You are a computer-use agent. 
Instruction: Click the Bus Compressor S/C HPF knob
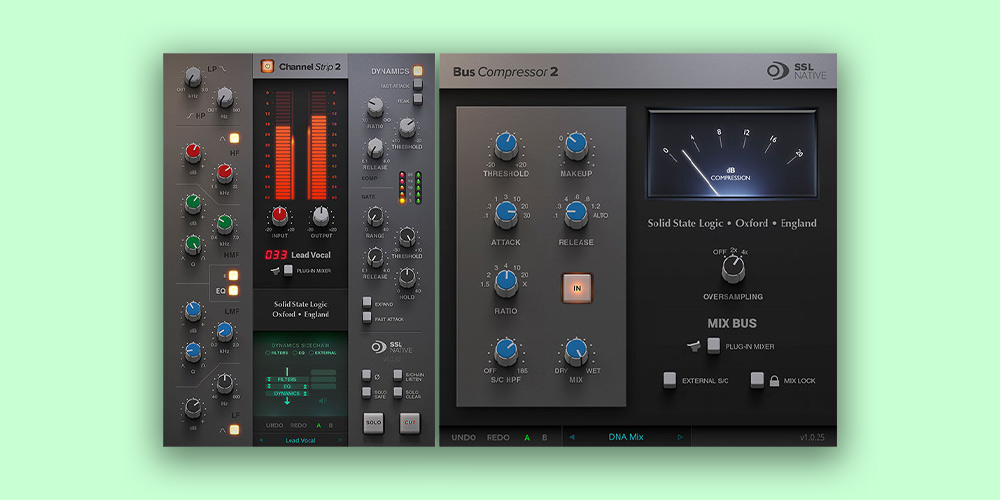(506, 352)
